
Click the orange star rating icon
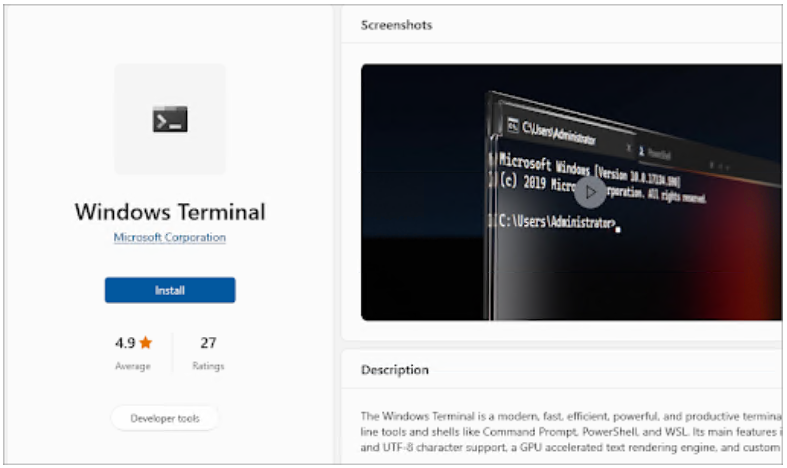coord(146,343)
